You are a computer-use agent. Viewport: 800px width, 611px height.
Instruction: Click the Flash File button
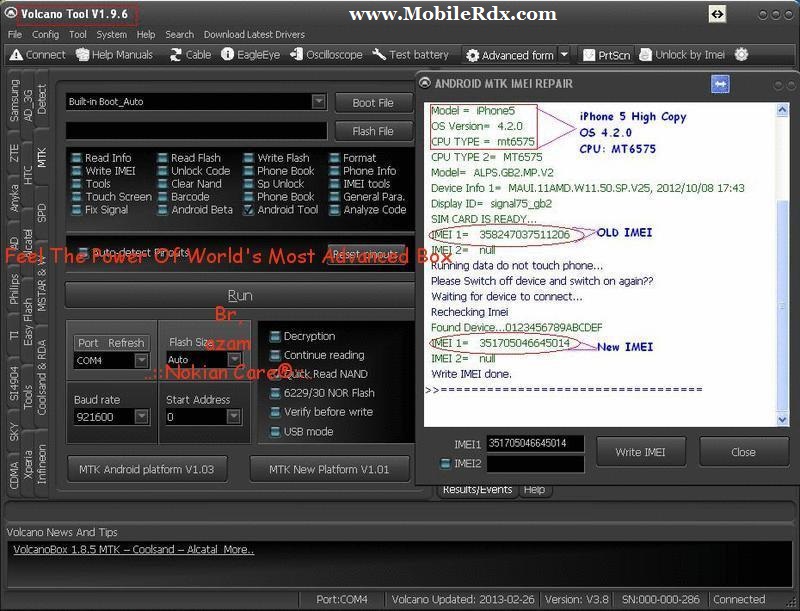pyautogui.click(x=373, y=131)
